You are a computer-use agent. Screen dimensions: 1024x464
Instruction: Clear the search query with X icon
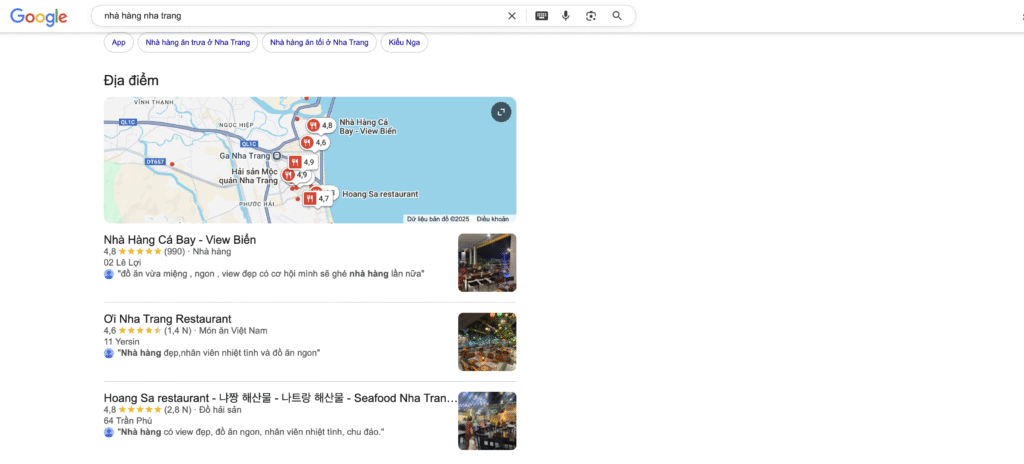click(512, 16)
